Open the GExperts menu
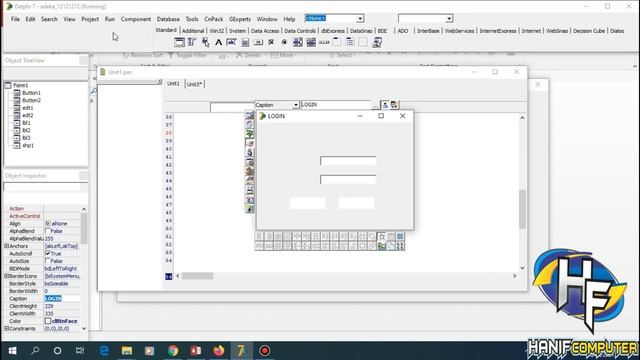640x360 pixels. [240, 19]
